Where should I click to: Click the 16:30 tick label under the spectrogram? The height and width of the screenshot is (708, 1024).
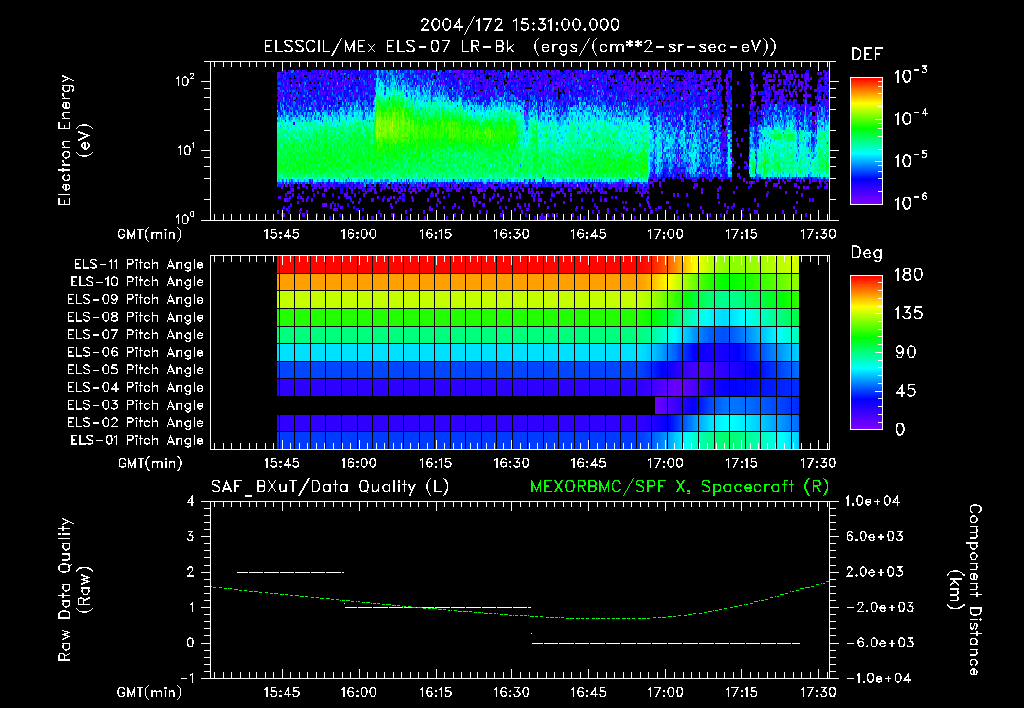point(511,234)
